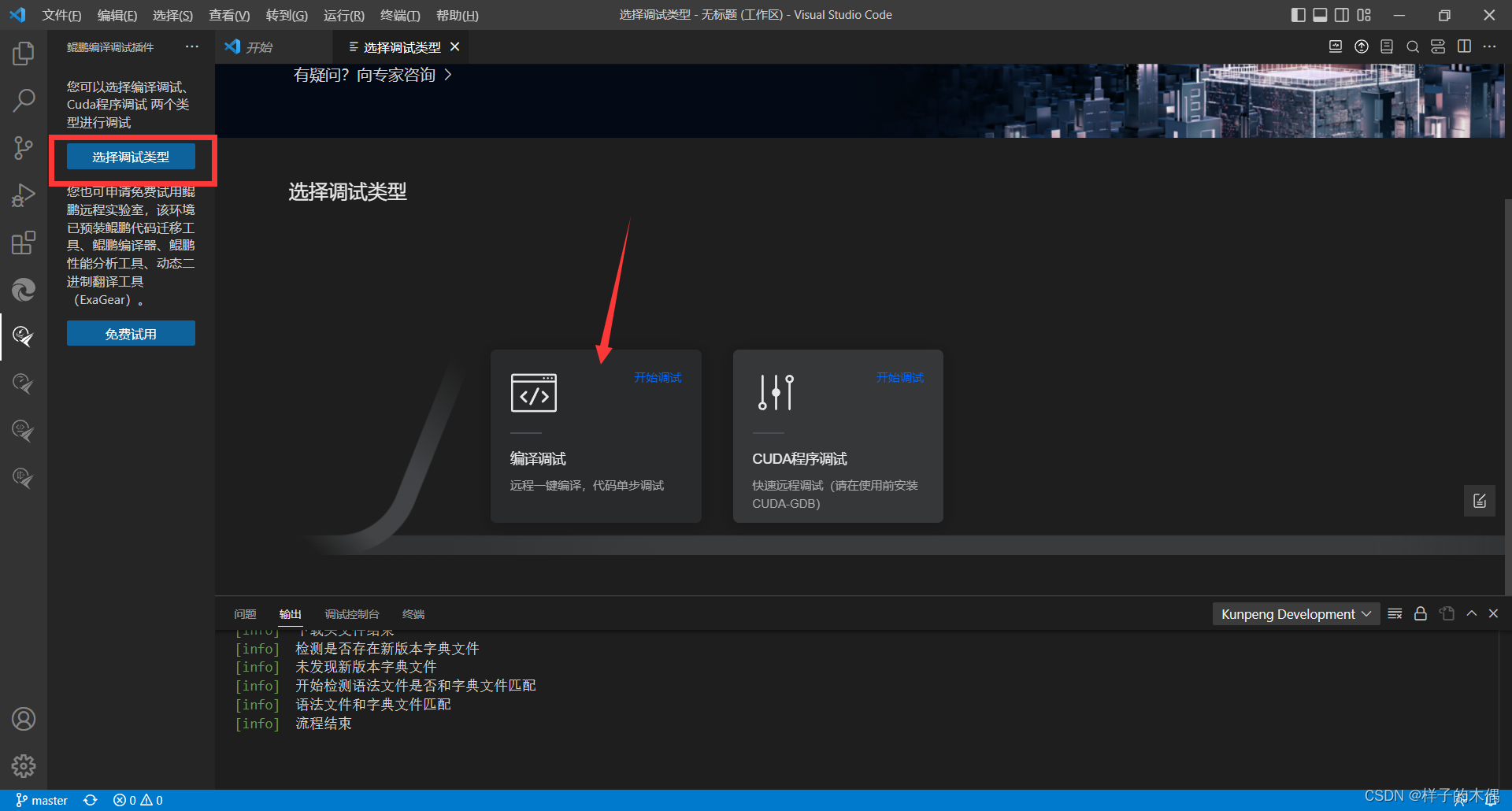This screenshot has width=1512, height=811.
Task: Open the 编辑(E) menu
Action: pyautogui.click(x=117, y=16)
